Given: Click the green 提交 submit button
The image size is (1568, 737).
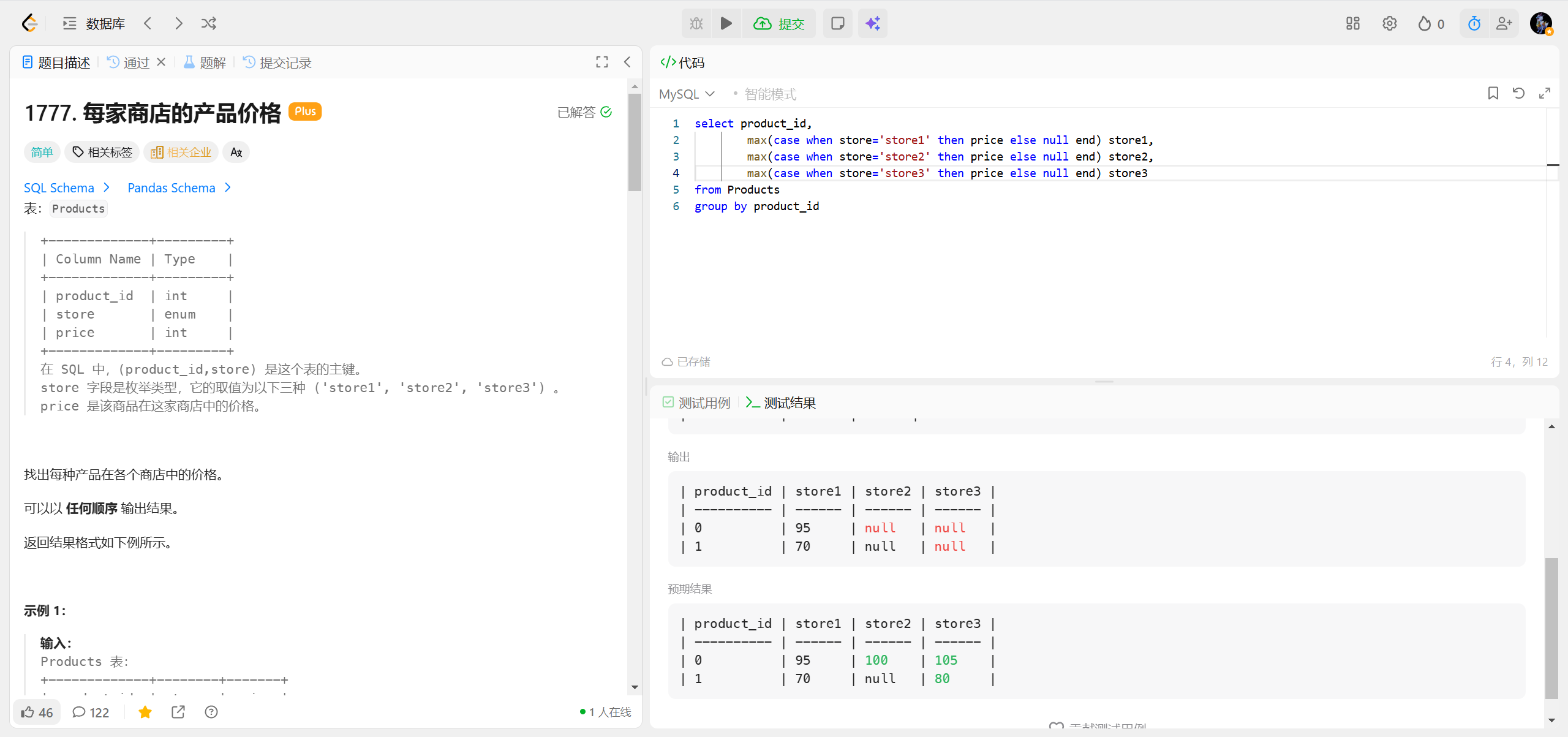Looking at the screenshot, I should tap(779, 23).
